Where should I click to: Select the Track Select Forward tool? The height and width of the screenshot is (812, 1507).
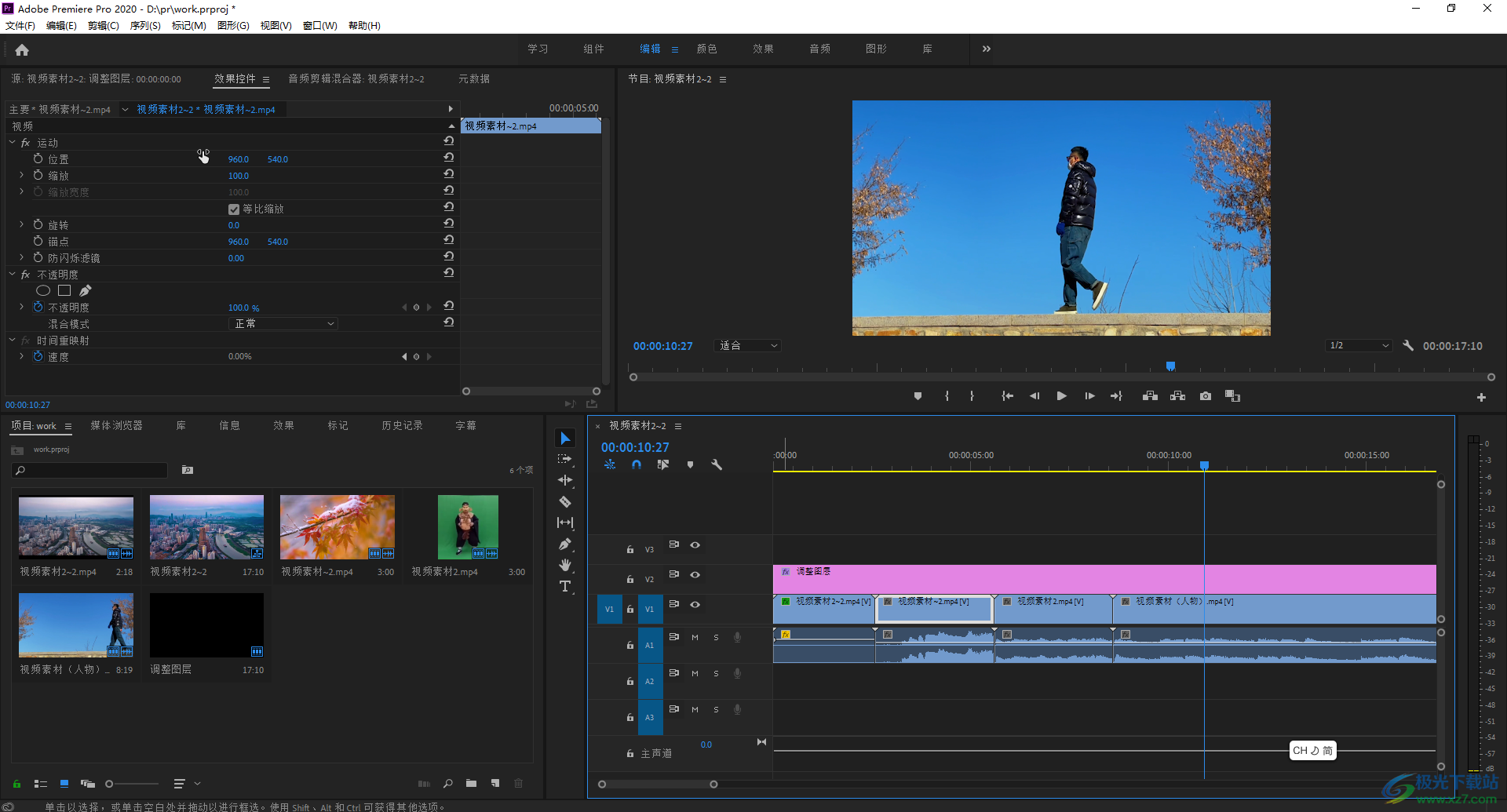click(x=565, y=459)
